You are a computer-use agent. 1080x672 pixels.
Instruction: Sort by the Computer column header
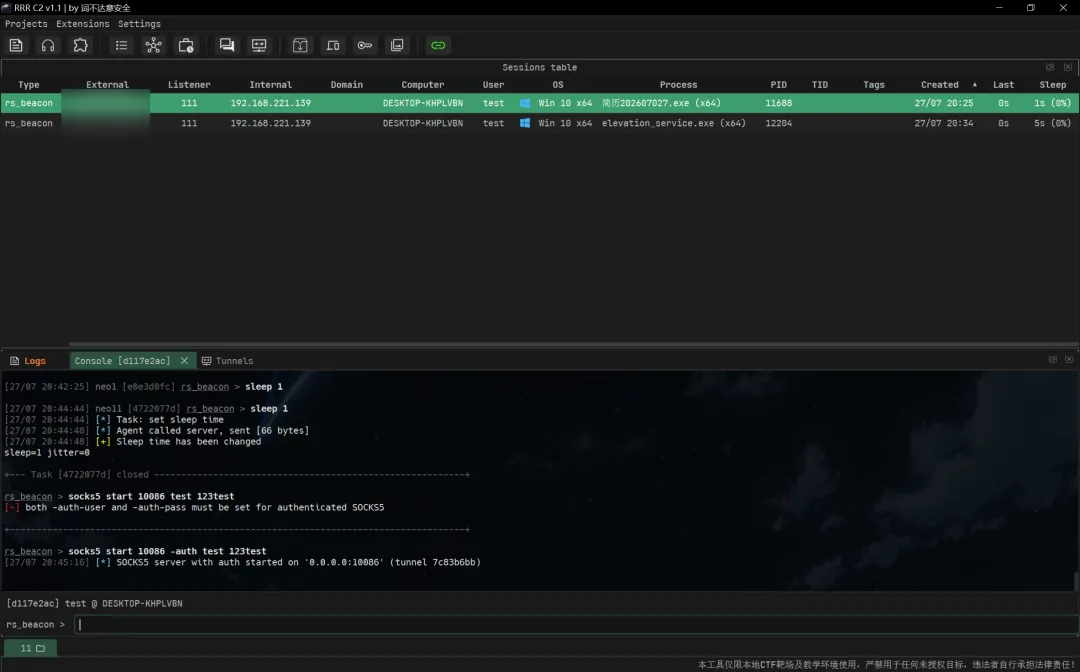tap(423, 85)
